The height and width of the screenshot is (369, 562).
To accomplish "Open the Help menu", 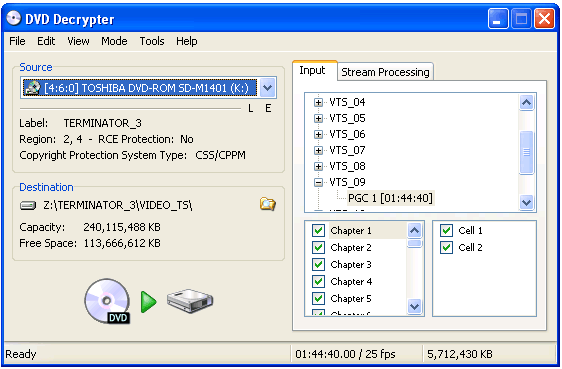I will coord(186,41).
